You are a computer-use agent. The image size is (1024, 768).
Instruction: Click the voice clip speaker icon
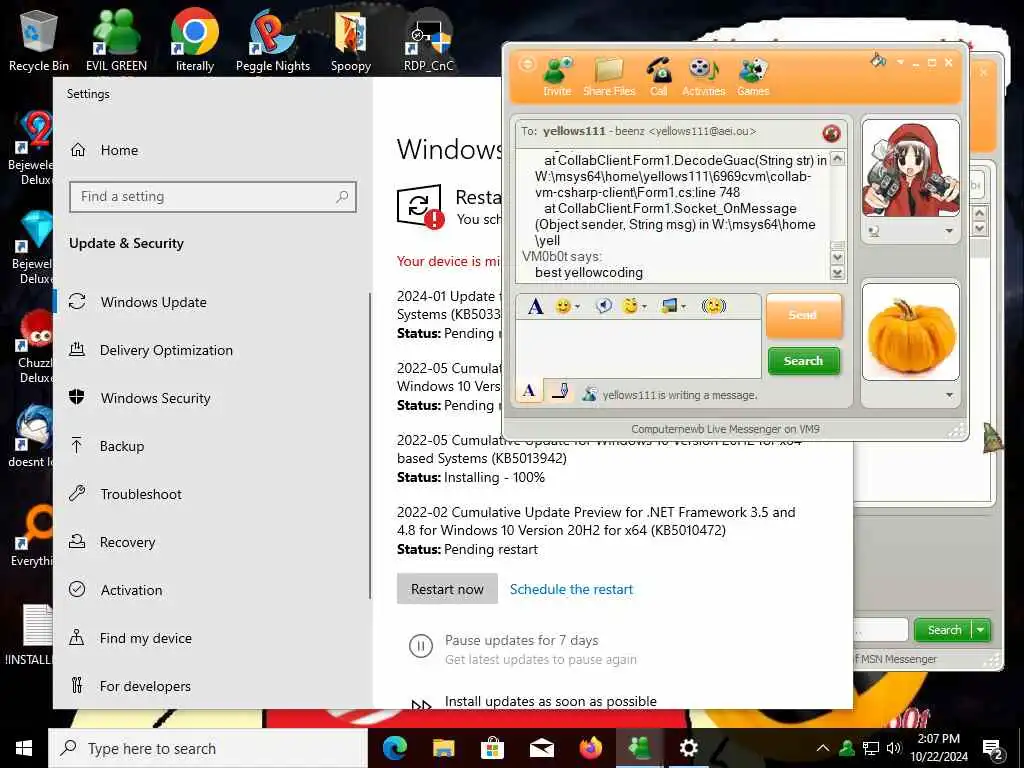click(603, 306)
